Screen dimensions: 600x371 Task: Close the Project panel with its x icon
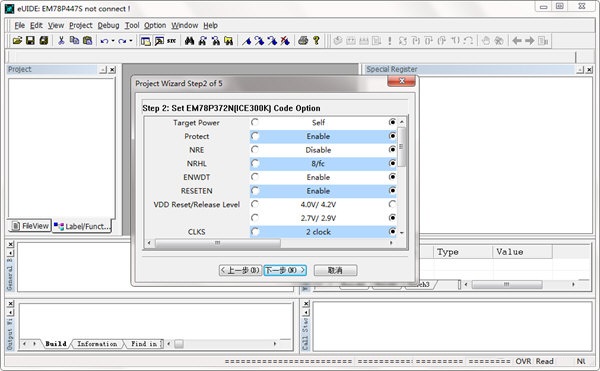click(x=112, y=70)
